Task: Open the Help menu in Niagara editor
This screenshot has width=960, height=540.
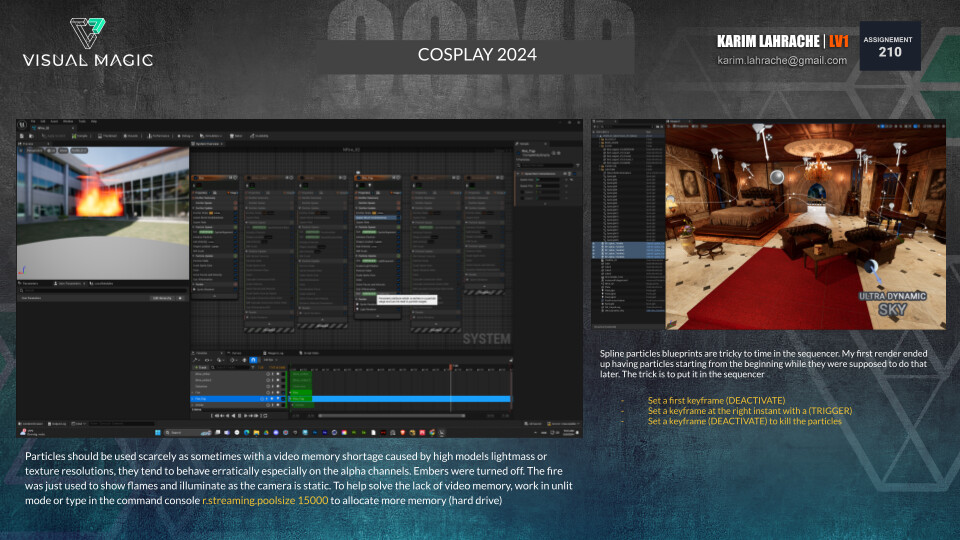Action: pyautogui.click(x=94, y=121)
